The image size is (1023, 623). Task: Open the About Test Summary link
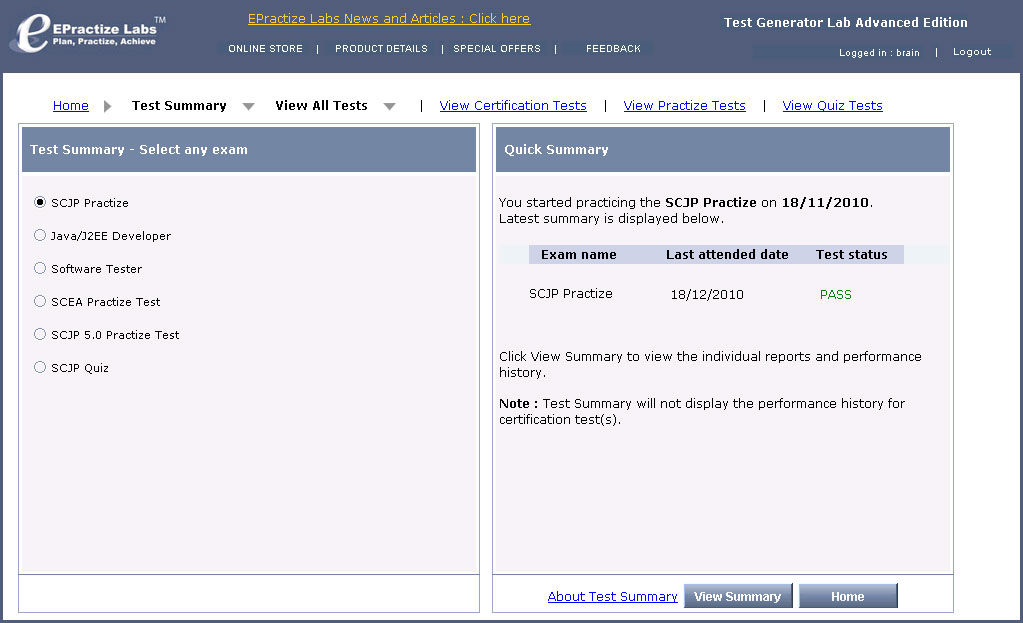[x=613, y=596]
